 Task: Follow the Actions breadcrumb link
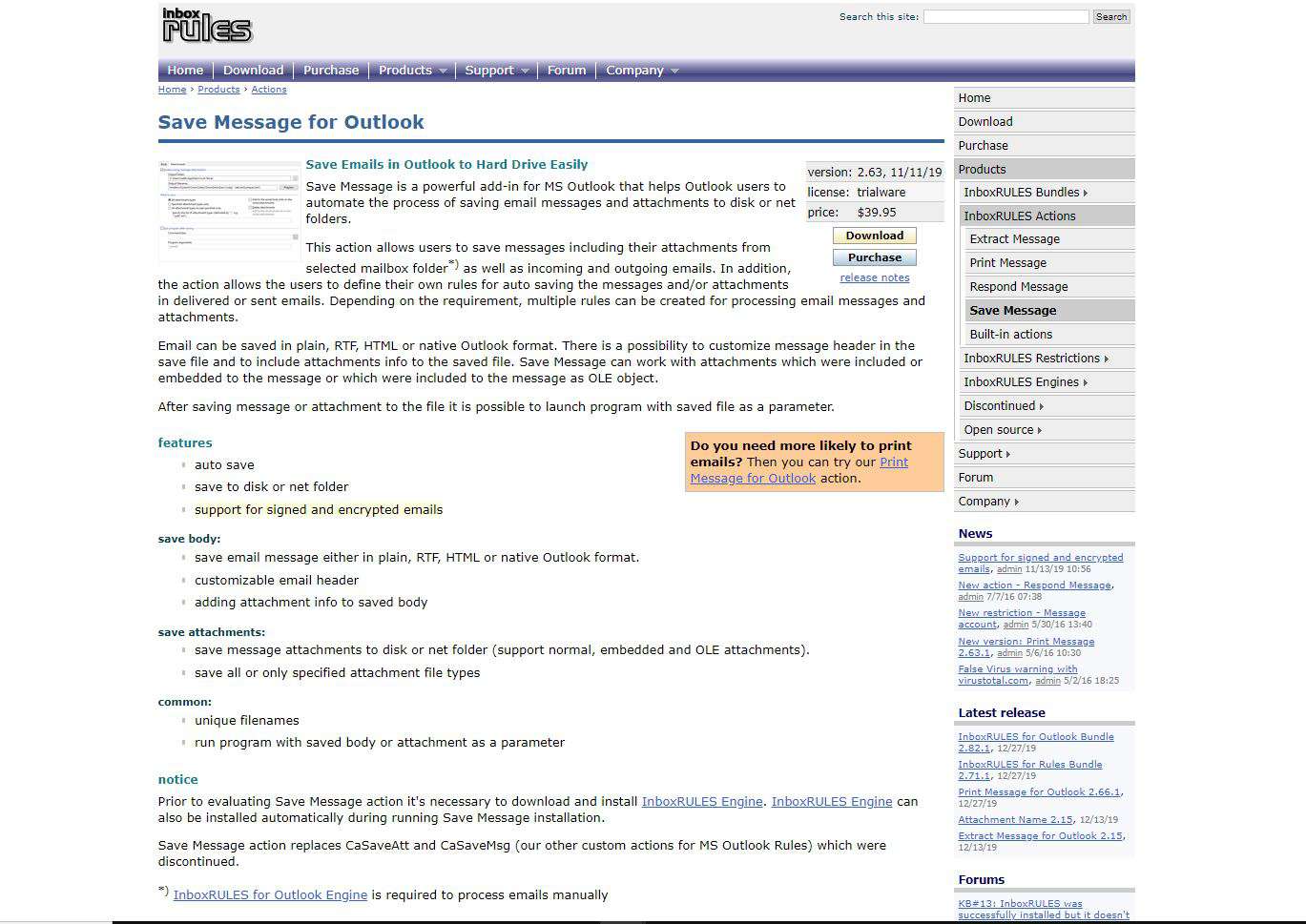coord(269,90)
